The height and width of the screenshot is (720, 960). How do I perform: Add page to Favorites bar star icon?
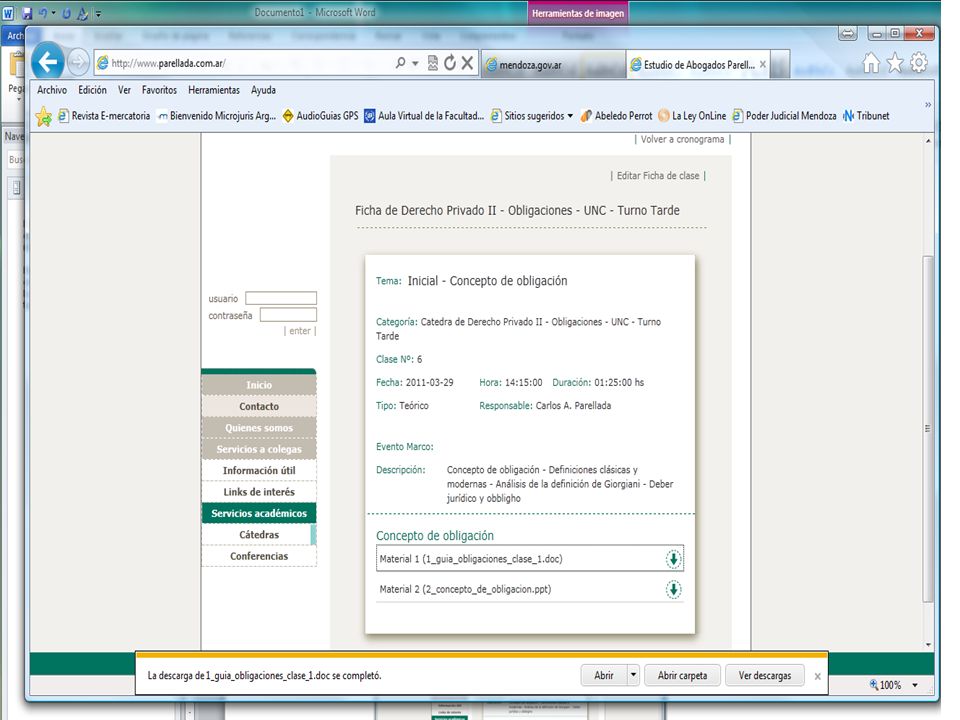click(x=43, y=116)
